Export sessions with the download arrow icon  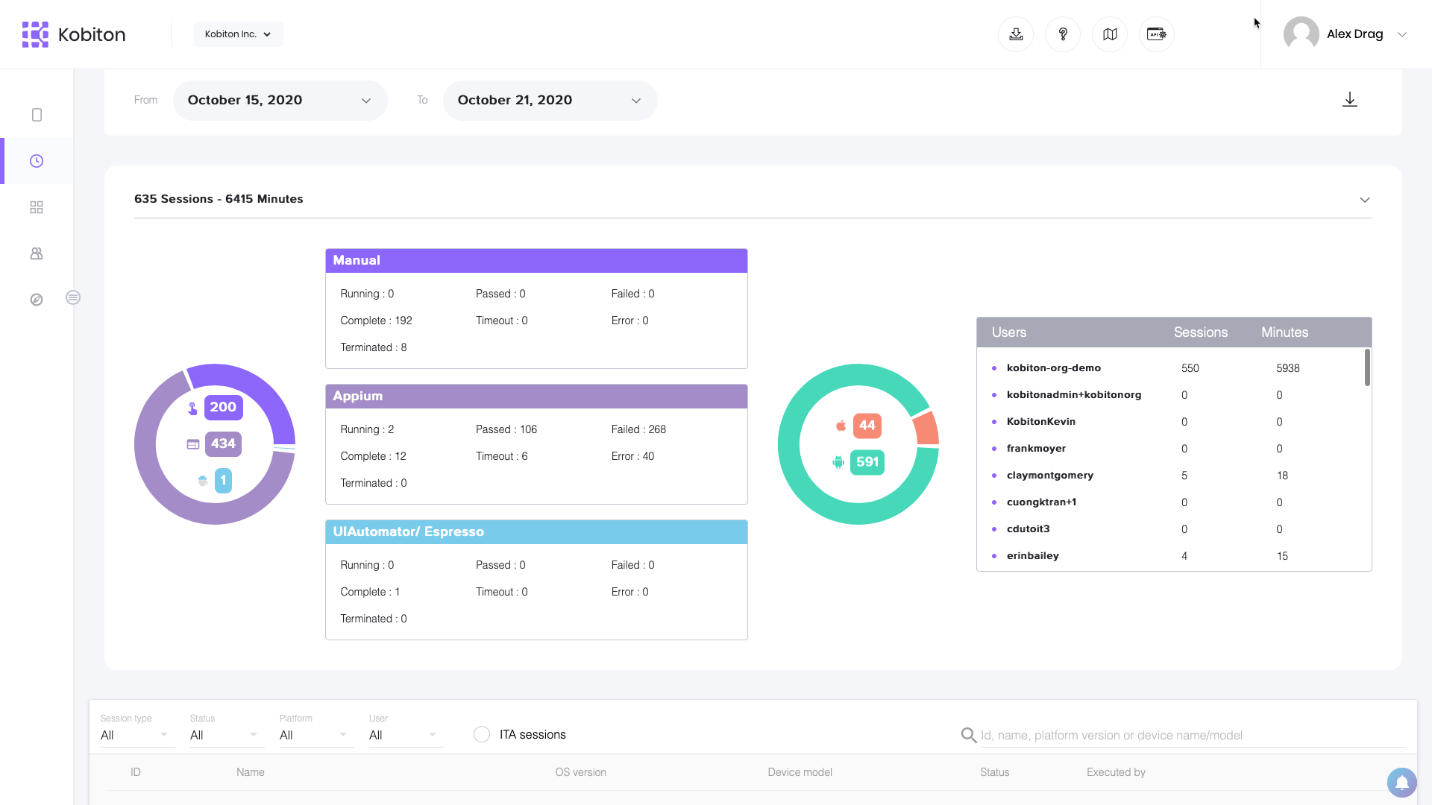pyautogui.click(x=1350, y=100)
